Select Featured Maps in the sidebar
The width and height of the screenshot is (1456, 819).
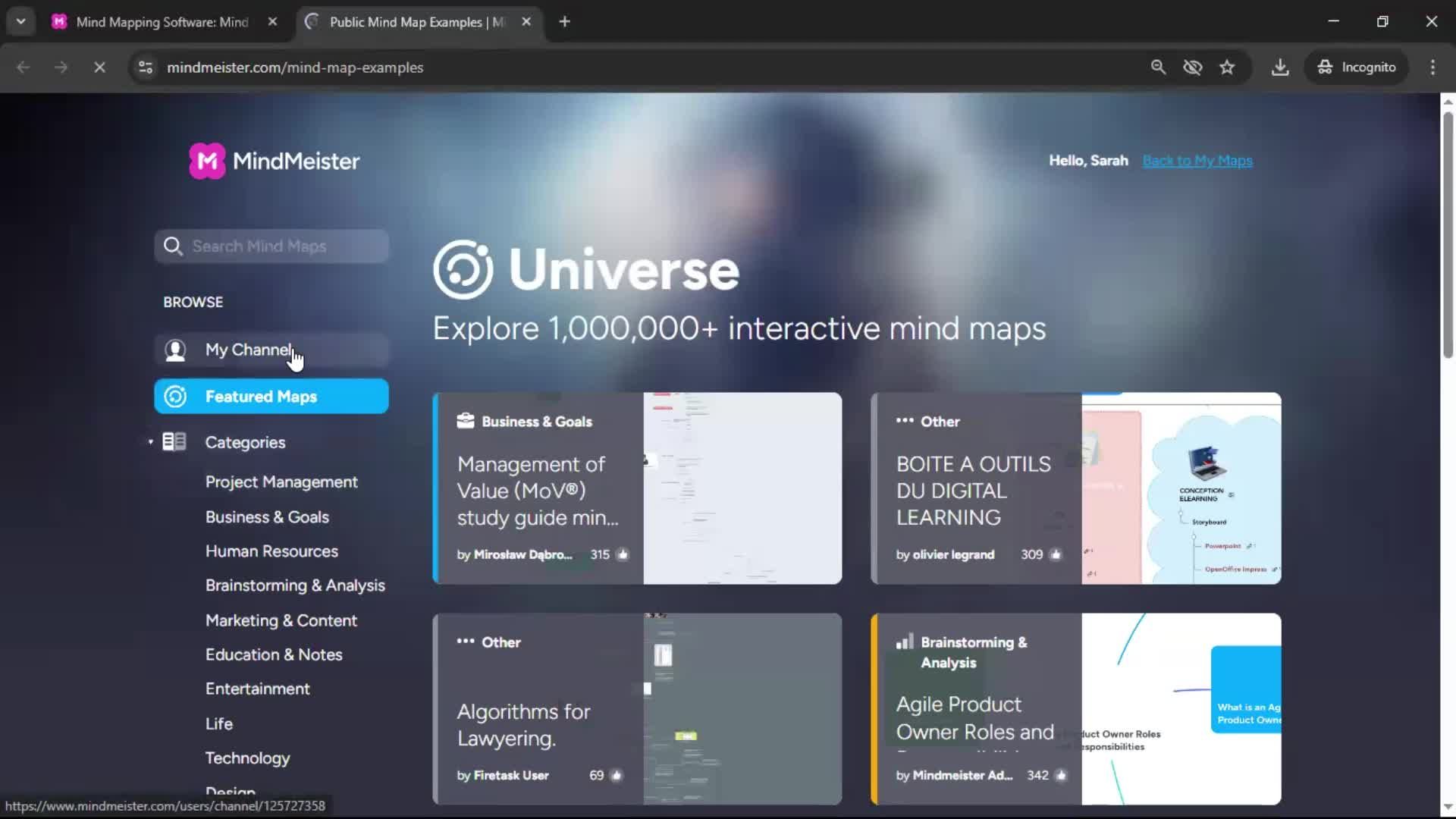[x=271, y=397]
